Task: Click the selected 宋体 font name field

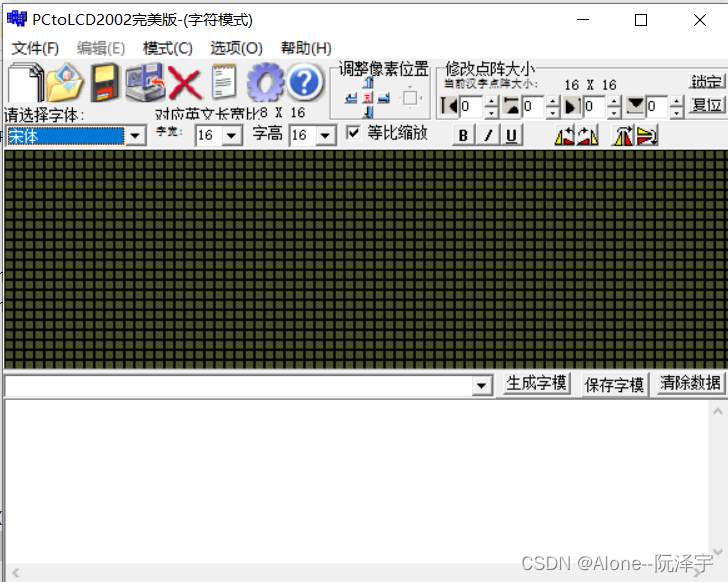Action: [x=65, y=136]
